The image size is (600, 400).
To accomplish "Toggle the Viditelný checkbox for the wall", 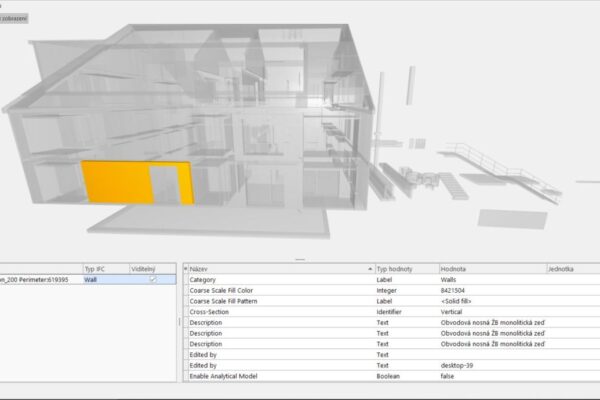I will [152, 280].
